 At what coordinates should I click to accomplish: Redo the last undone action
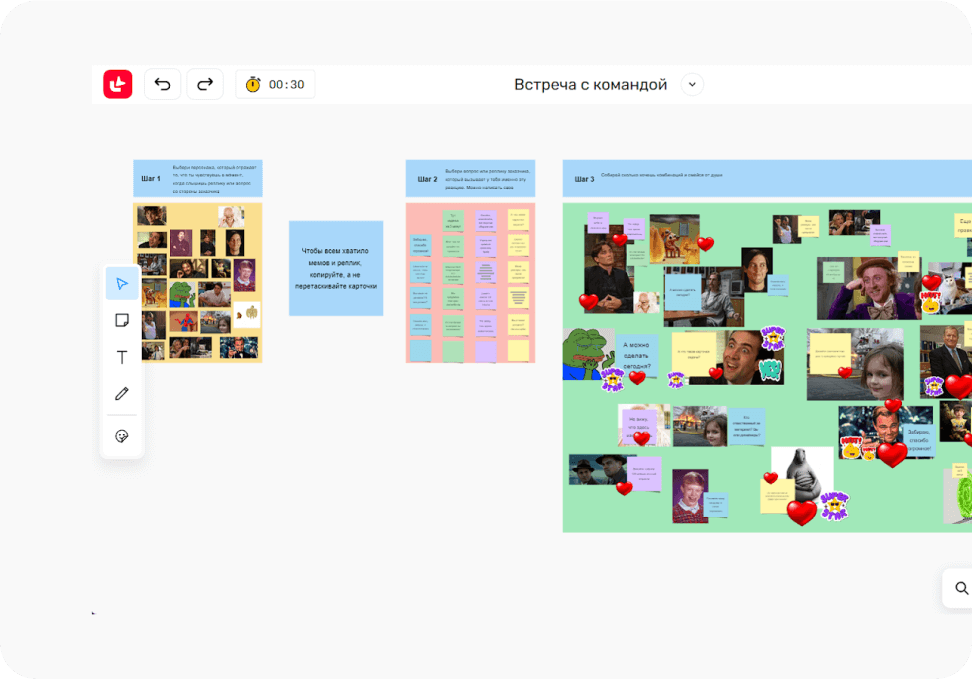[x=205, y=85]
